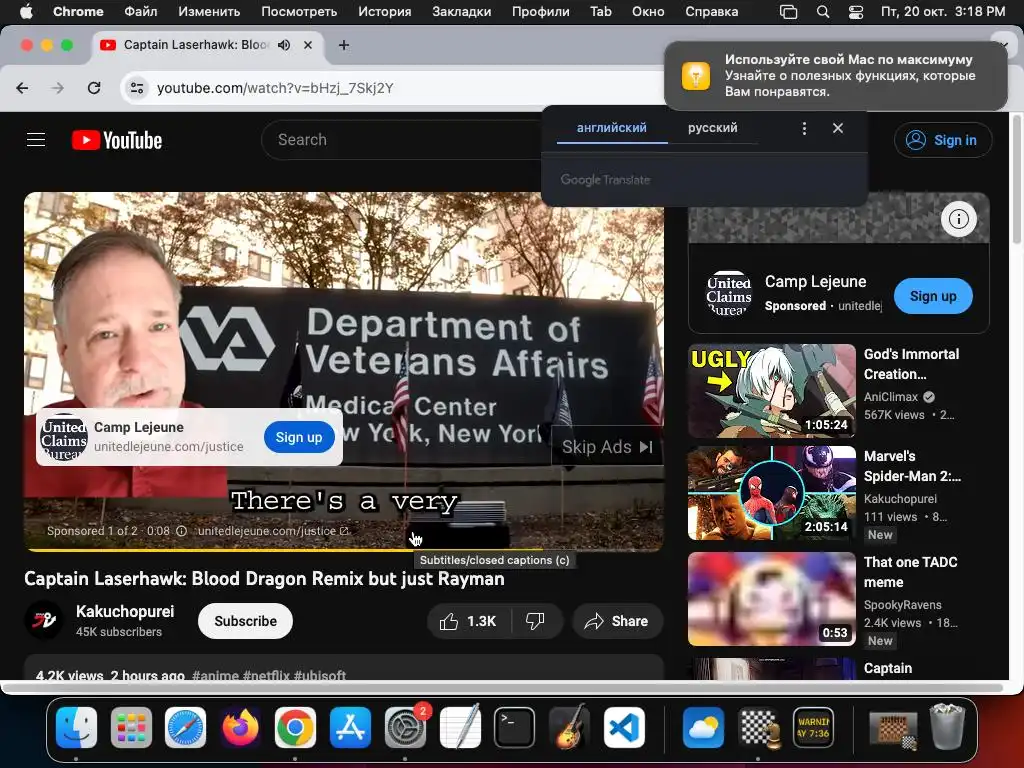The width and height of the screenshot is (1024, 768).
Task: Click the page vertical scrollbar
Action: pos(1016,180)
